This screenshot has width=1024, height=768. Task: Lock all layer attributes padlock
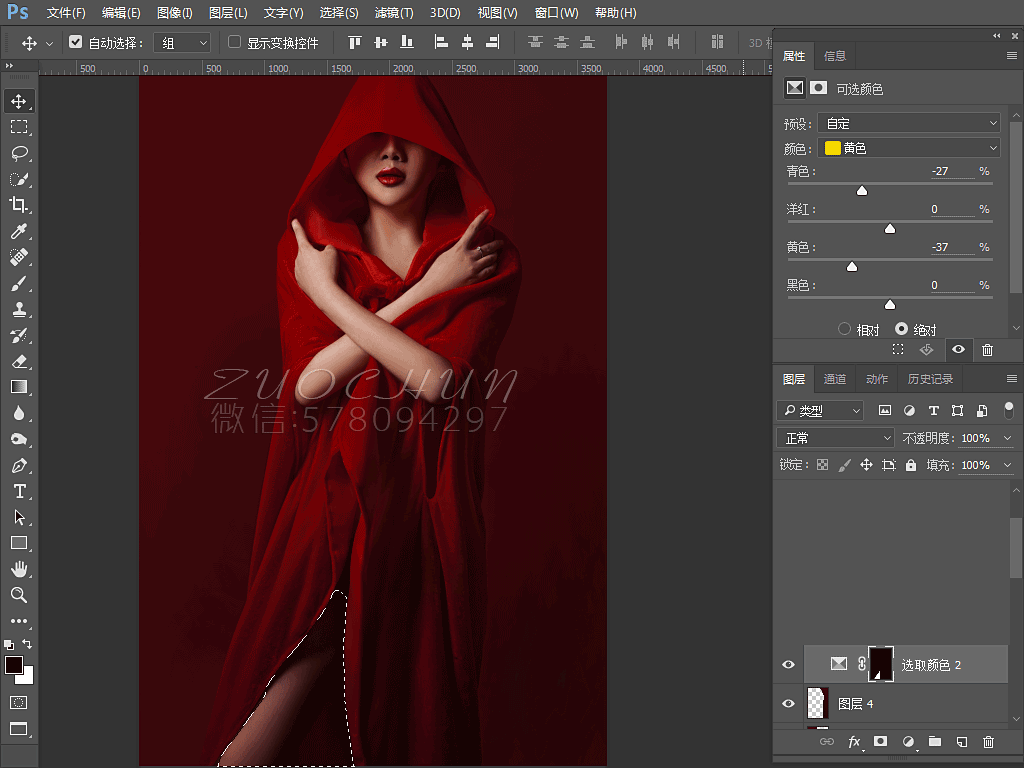pyautogui.click(x=911, y=465)
